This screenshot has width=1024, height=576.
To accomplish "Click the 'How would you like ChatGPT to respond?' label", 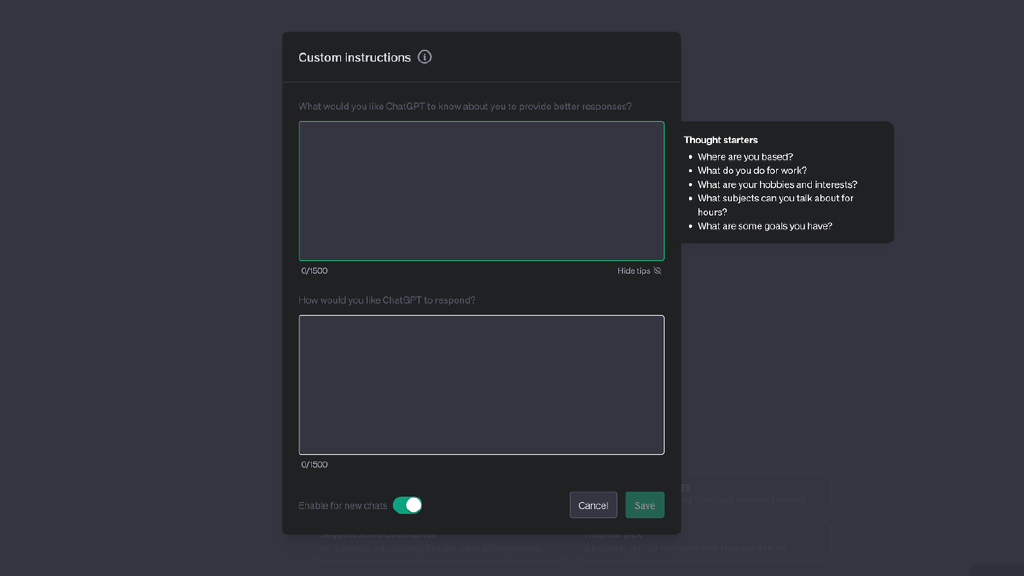I will point(386,300).
